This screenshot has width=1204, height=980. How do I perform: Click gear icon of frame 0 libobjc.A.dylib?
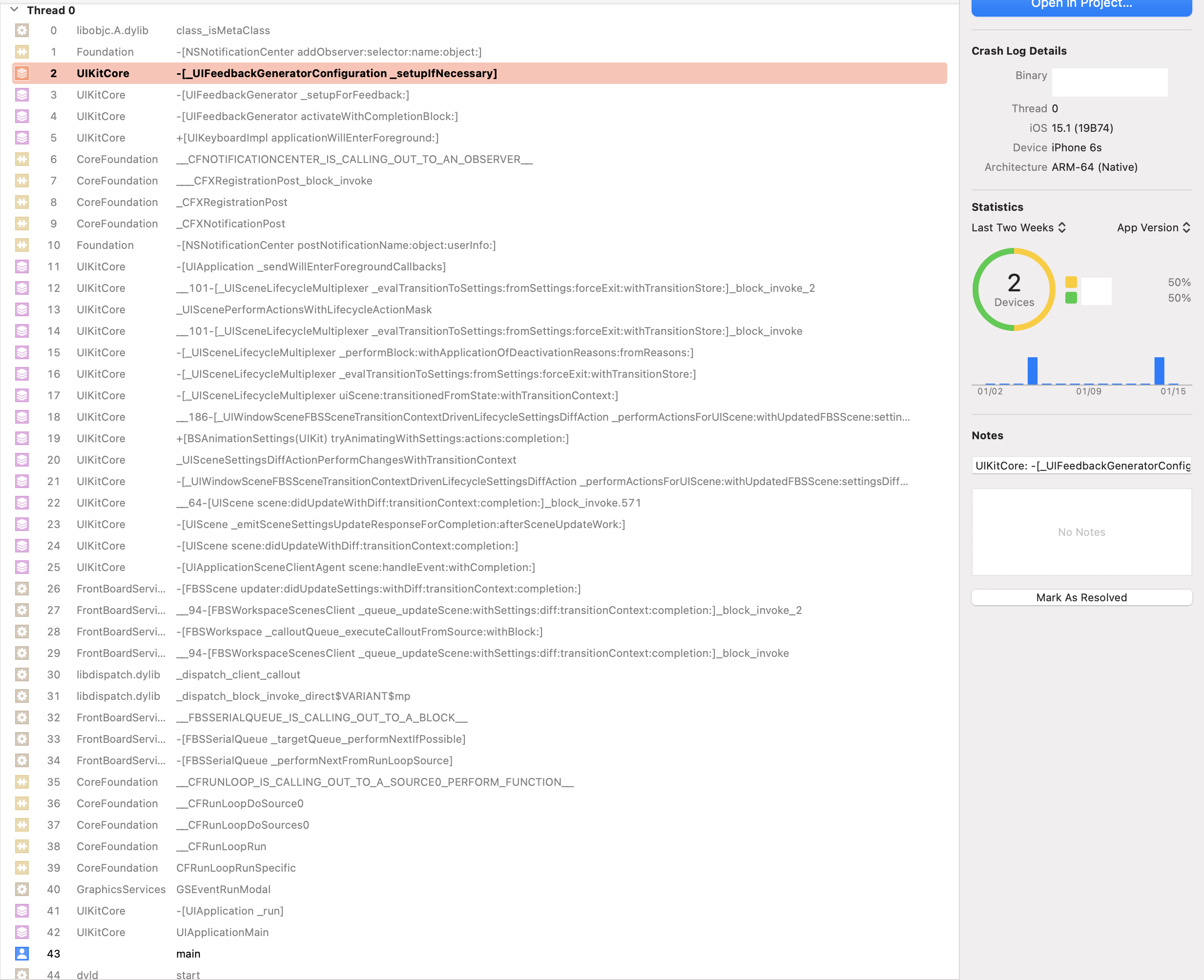pos(22,30)
